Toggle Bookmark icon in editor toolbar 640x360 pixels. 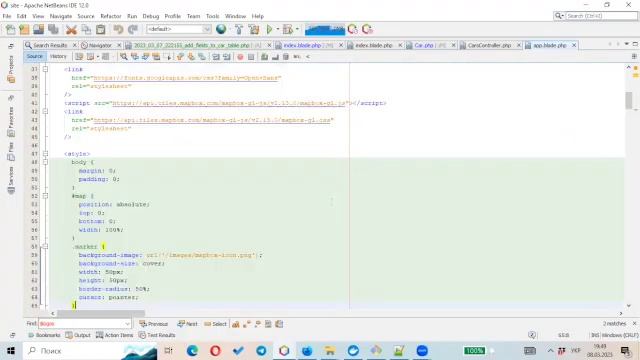(202, 57)
